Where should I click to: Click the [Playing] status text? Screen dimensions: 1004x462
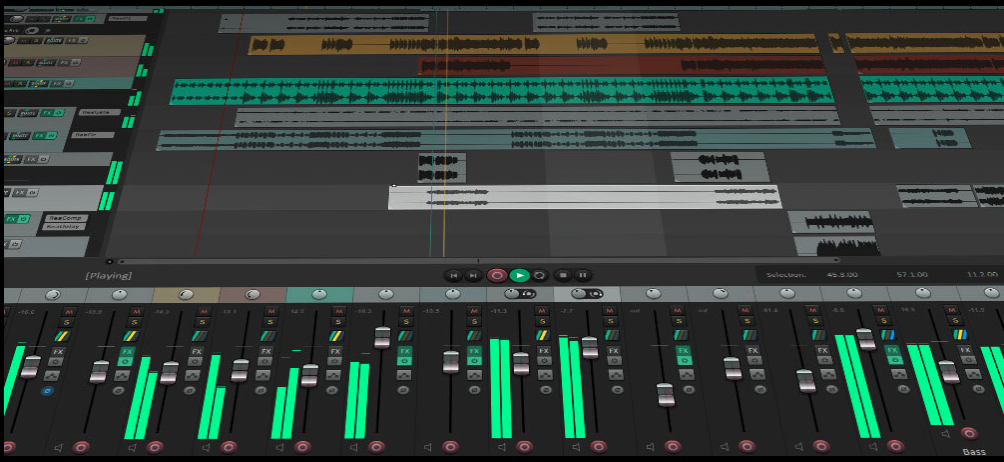click(x=109, y=275)
